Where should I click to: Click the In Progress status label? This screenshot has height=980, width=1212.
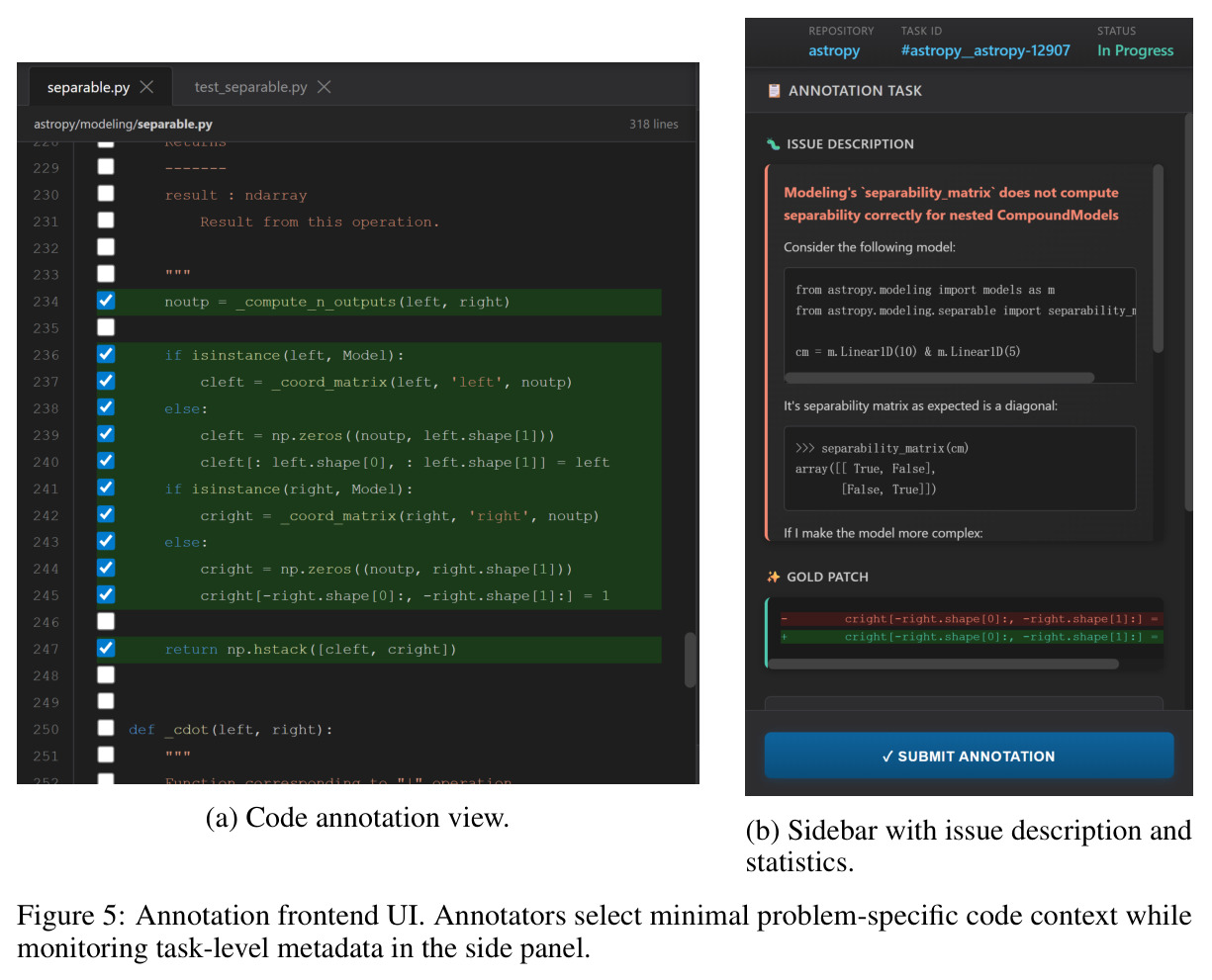pos(1135,50)
